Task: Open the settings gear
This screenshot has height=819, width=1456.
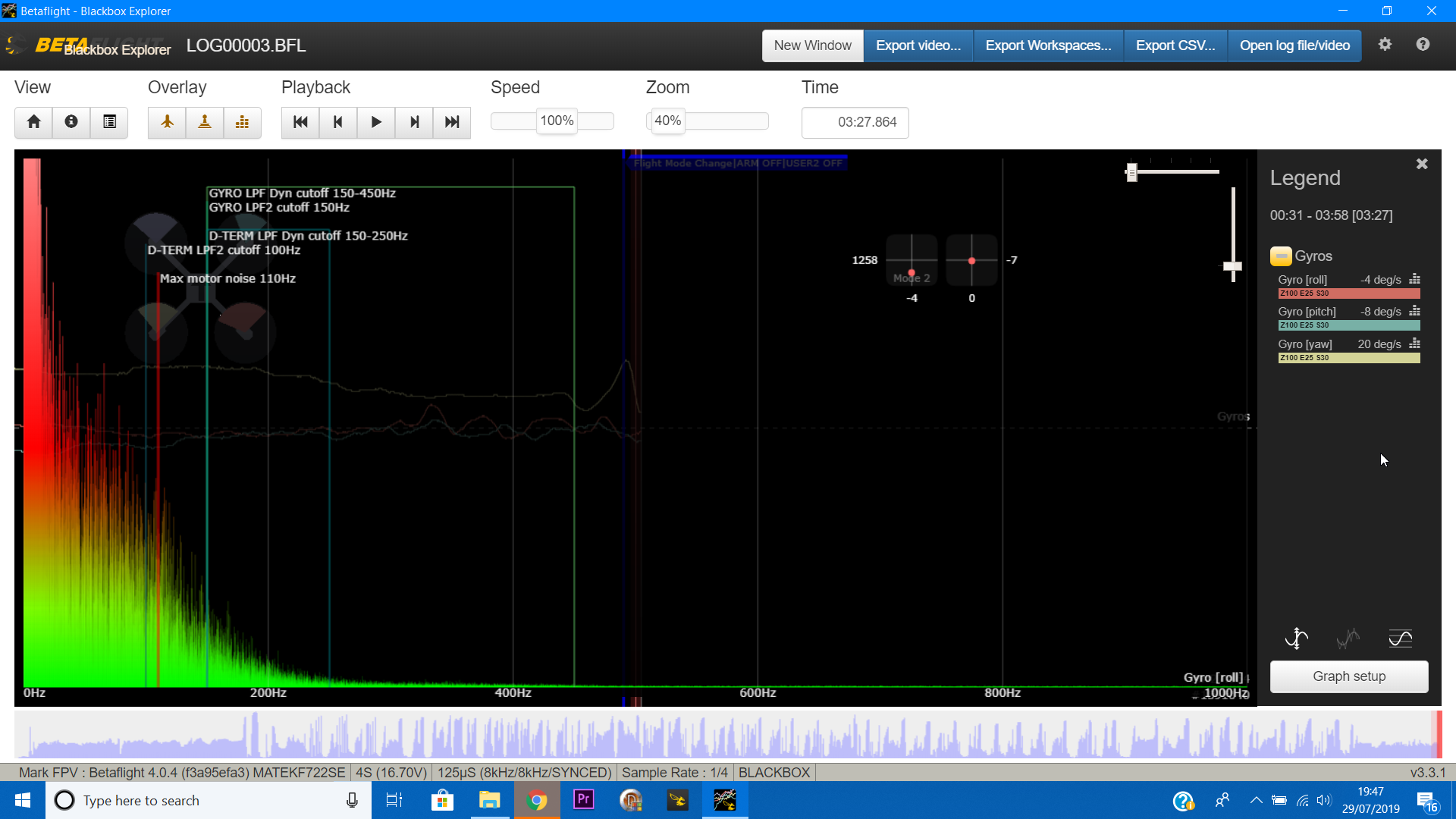Action: [x=1385, y=45]
